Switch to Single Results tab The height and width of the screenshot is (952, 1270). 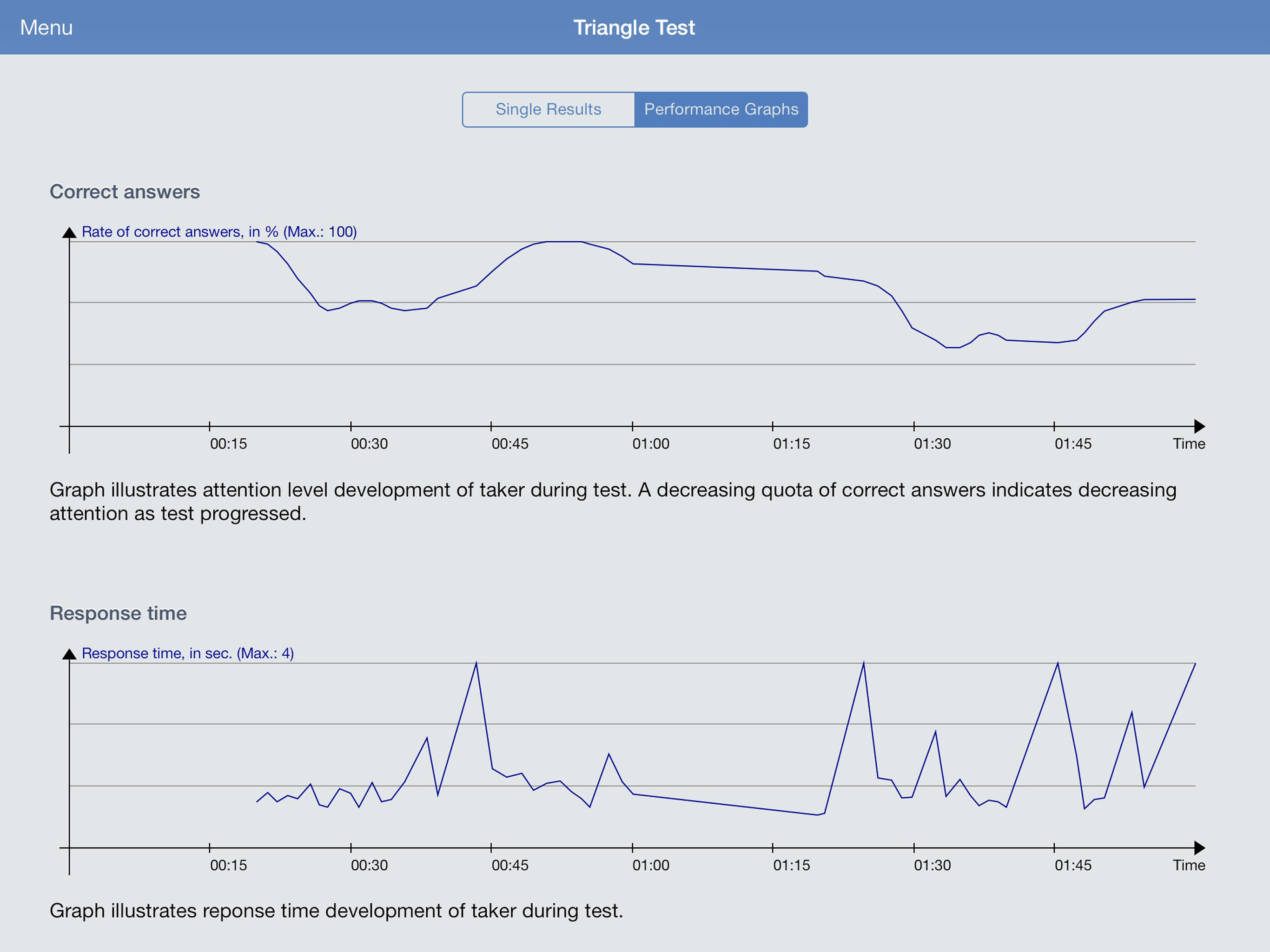point(549,109)
